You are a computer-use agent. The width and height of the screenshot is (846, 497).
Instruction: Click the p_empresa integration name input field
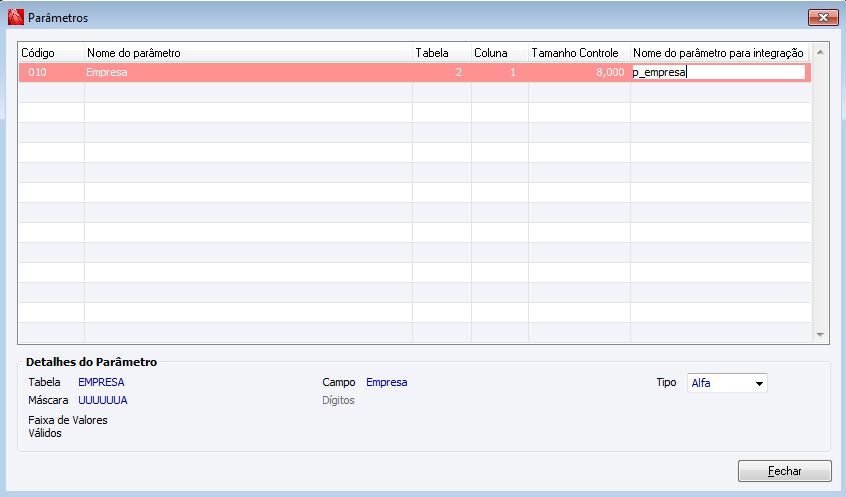pos(718,72)
